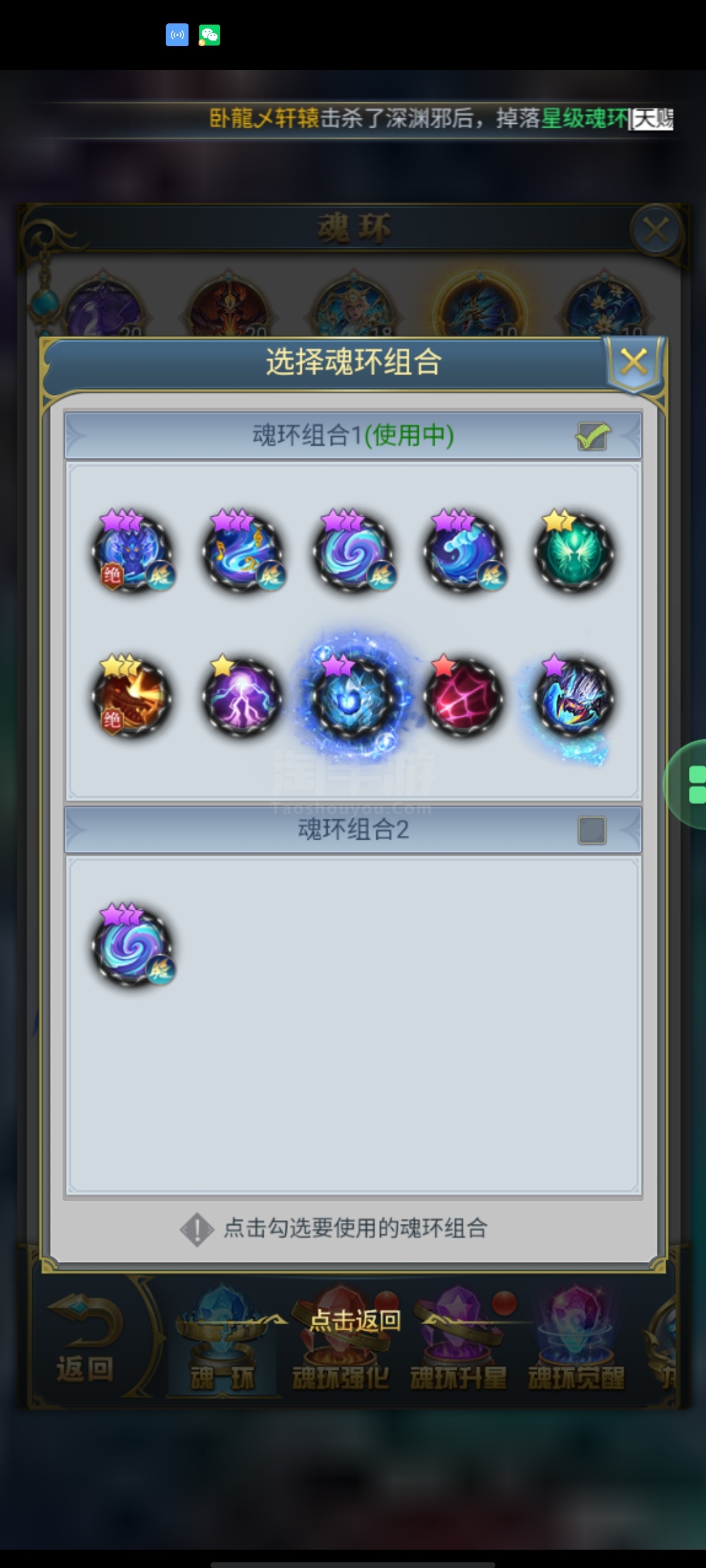Screen dimensions: 706x1568
Task: Close the 选择魂环组合 dialog
Action: pyautogui.click(x=633, y=363)
